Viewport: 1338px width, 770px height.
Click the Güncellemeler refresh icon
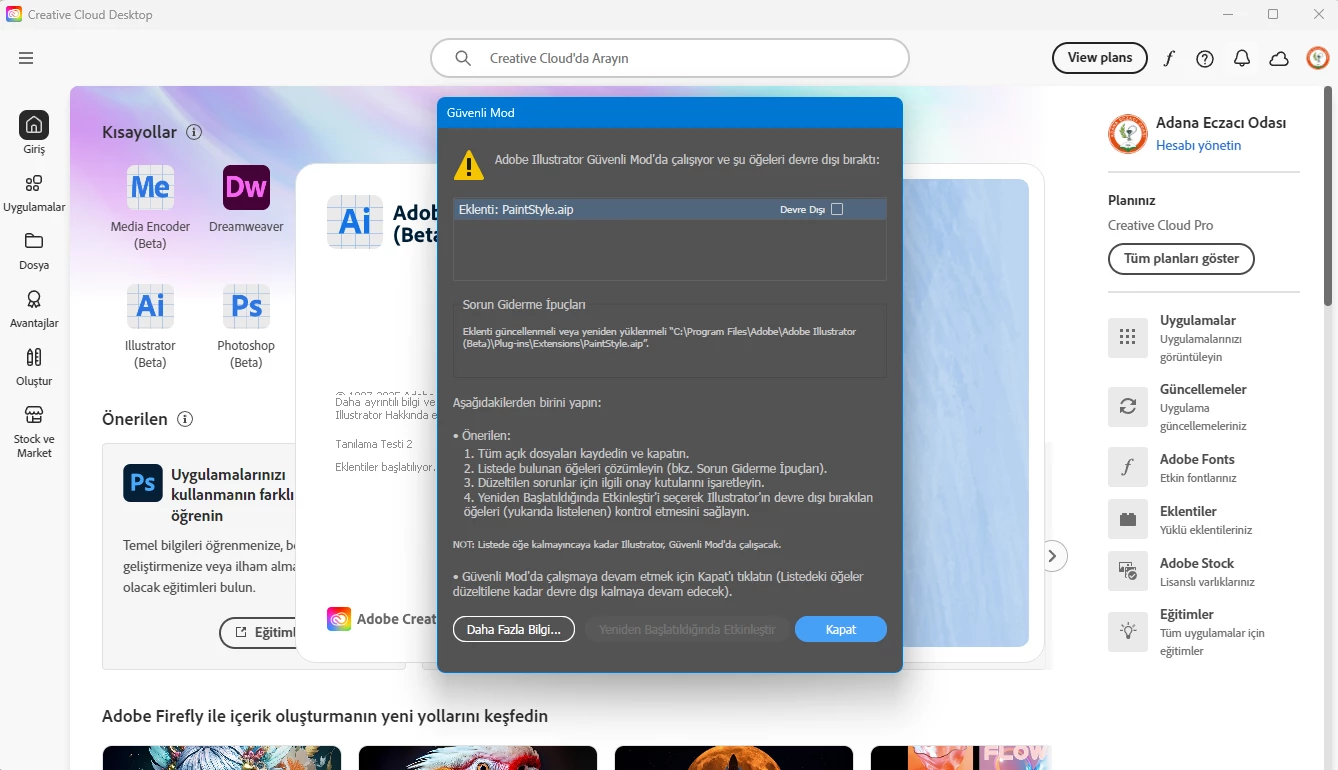[1128, 407]
